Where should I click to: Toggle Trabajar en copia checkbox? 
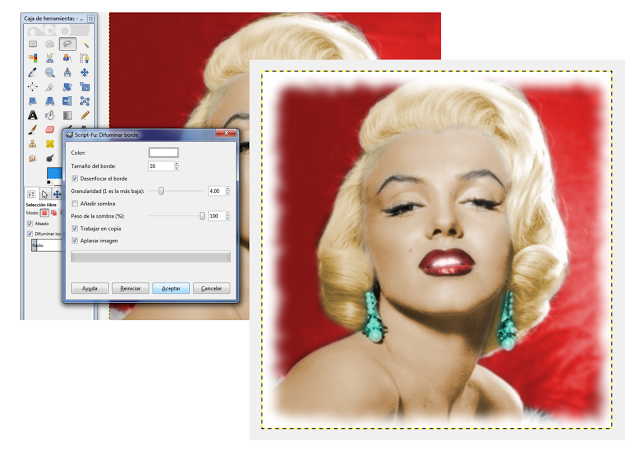click(75, 229)
